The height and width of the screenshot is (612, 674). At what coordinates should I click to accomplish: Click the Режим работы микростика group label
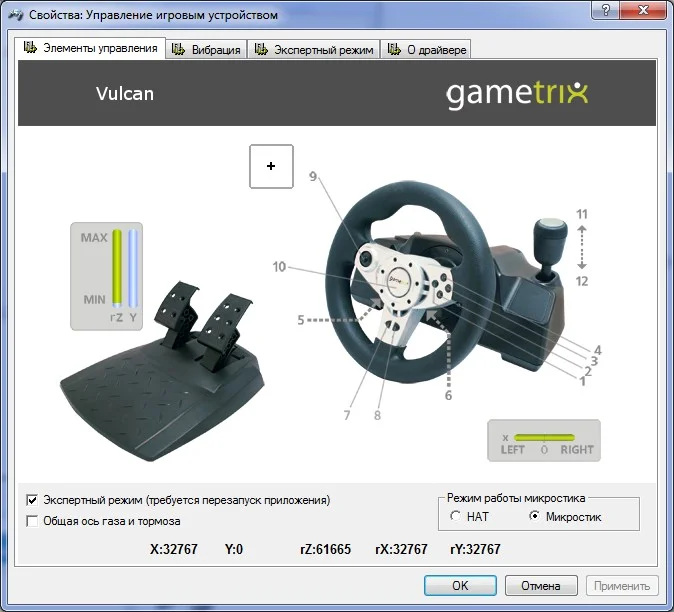[x=516, y=498]
